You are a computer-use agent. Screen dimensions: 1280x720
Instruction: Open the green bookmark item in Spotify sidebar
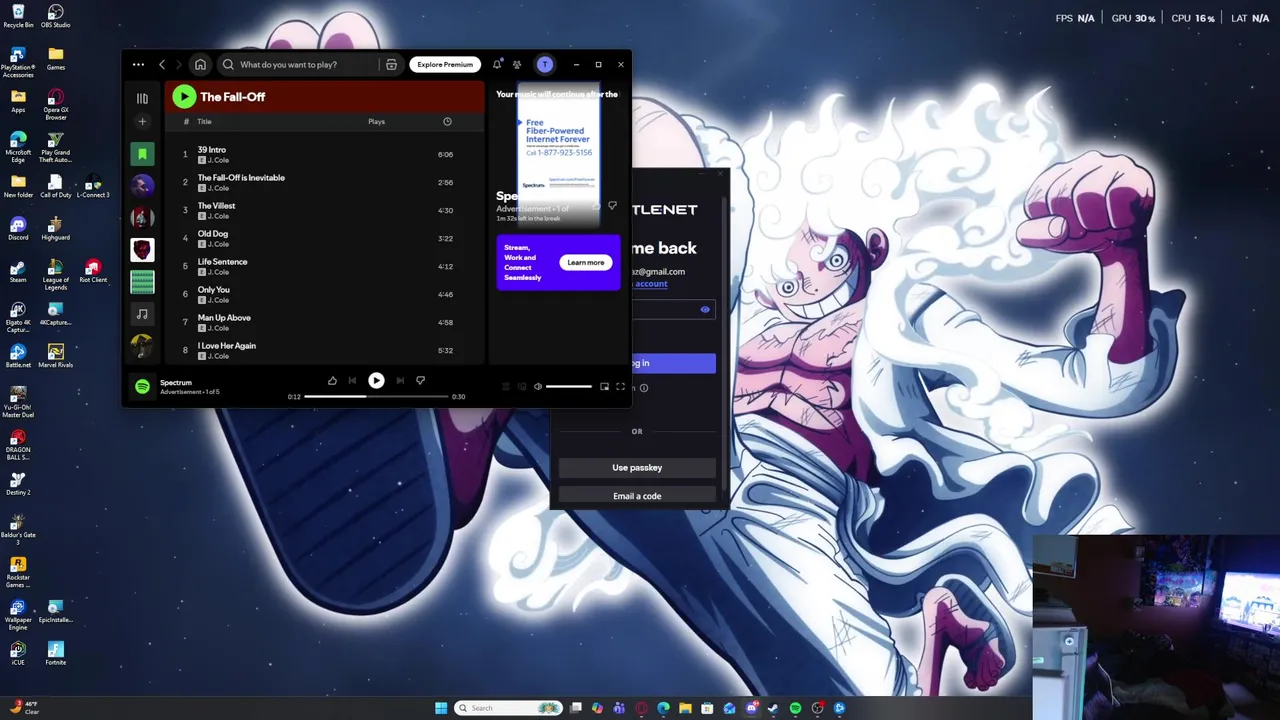coord(142,154)
